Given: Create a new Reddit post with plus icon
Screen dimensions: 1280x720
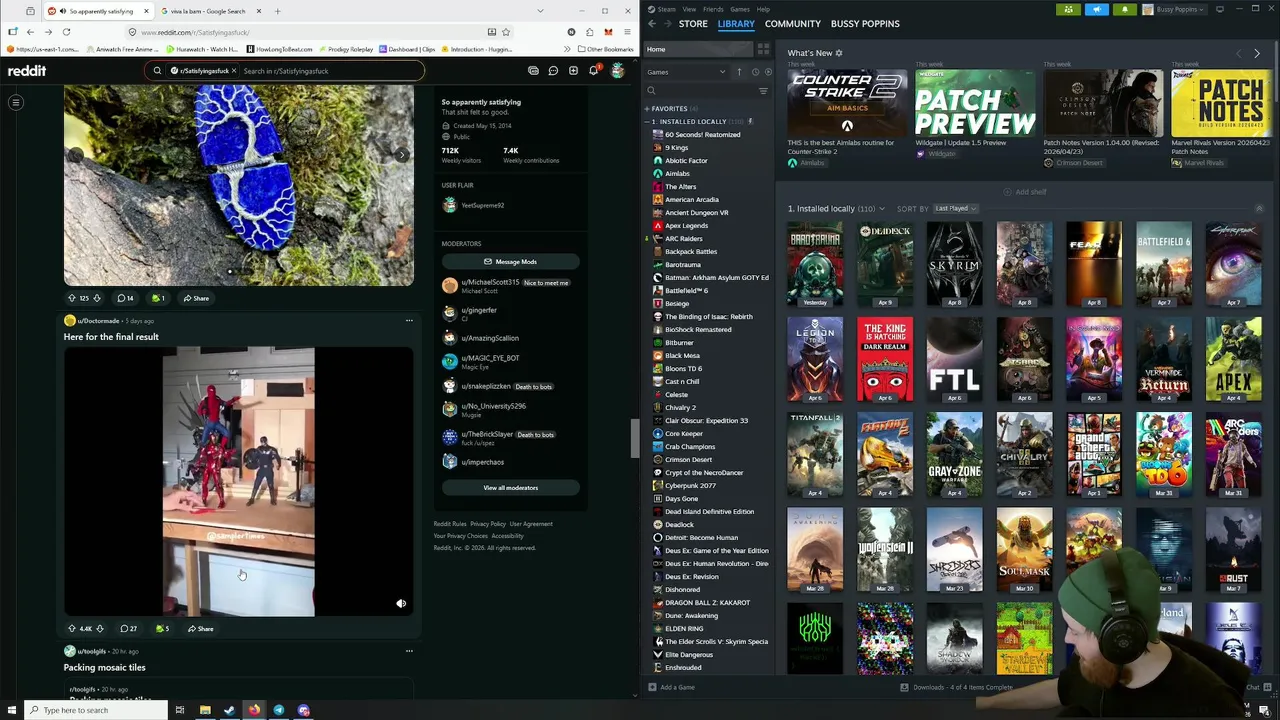Looking at the screenshot, I should [x=573, y=71].
